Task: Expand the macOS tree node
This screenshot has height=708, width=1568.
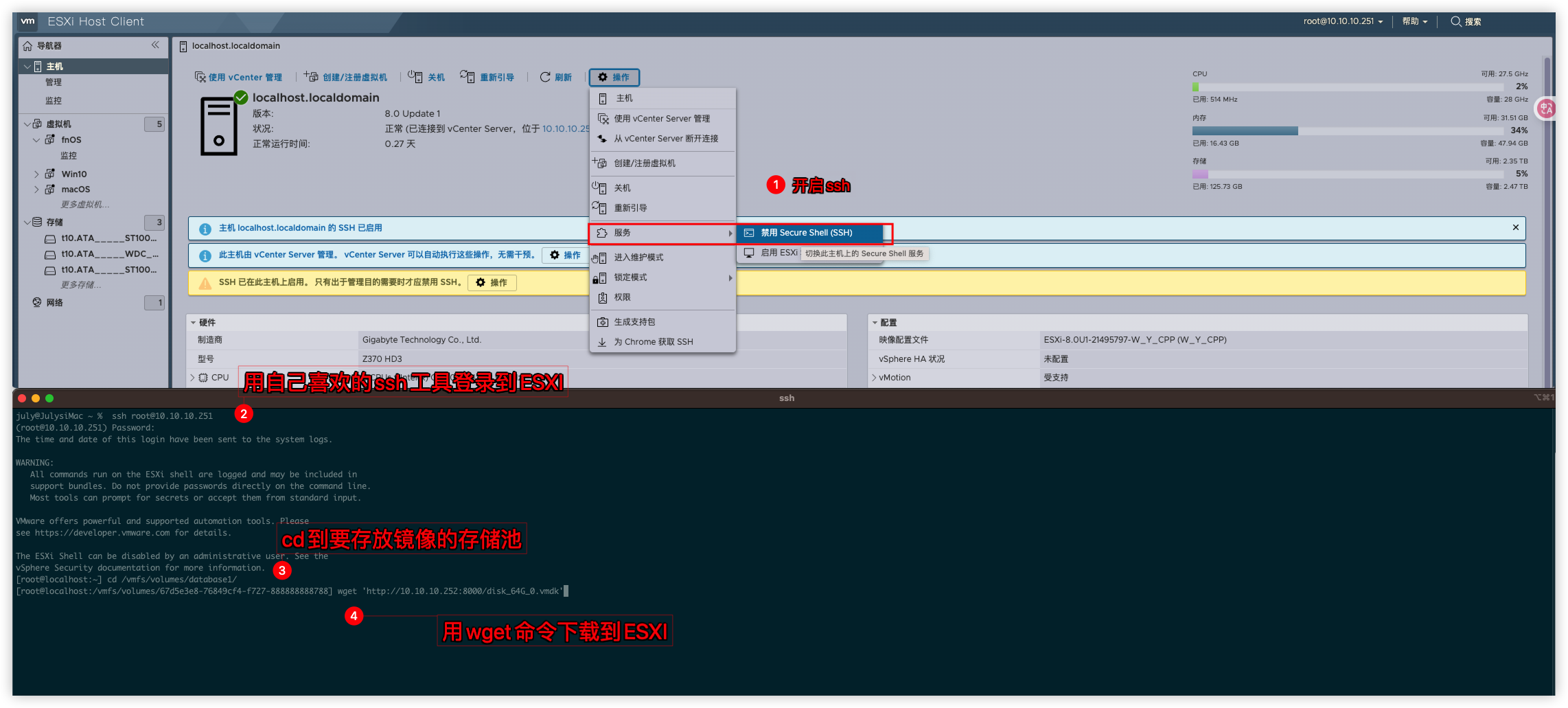Action: (x=36, y=190)
